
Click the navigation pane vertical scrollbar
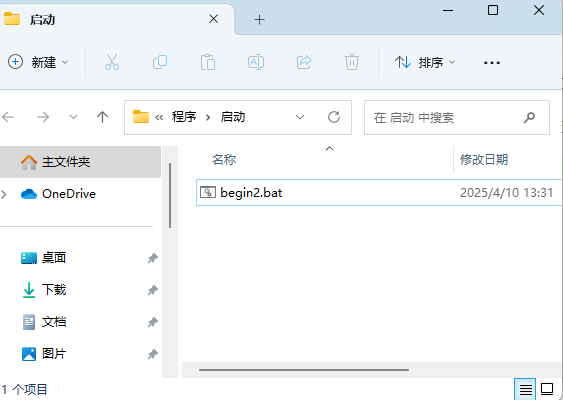(170, 195)
